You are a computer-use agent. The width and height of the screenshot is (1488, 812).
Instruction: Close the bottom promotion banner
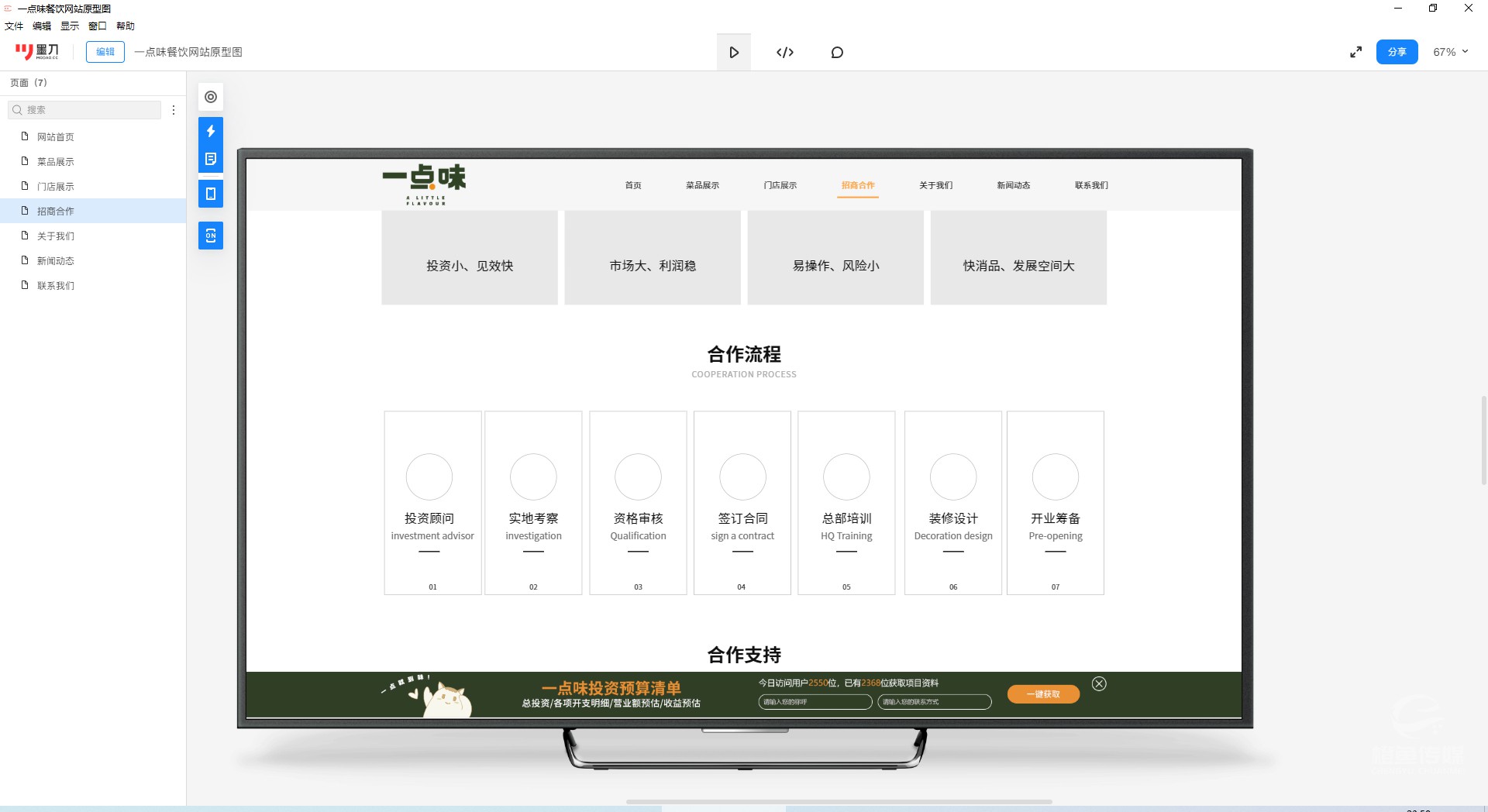(x=1099, y=683)
